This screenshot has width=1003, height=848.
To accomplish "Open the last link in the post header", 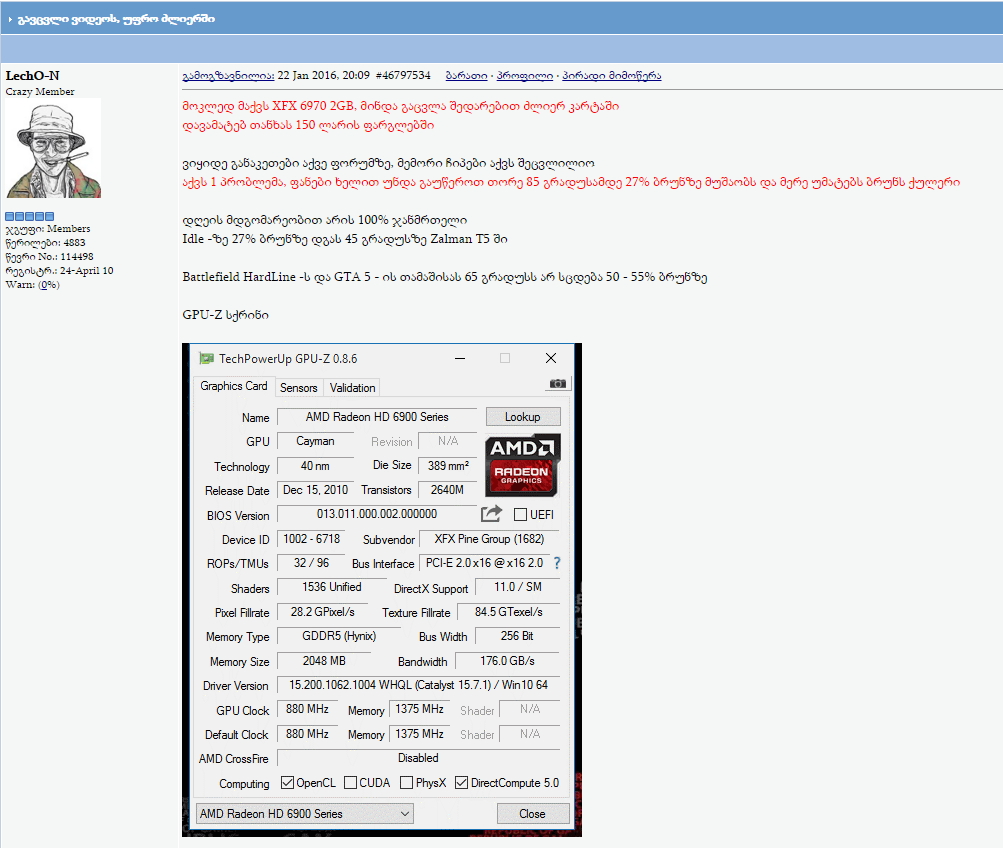I will pos(612,75).
